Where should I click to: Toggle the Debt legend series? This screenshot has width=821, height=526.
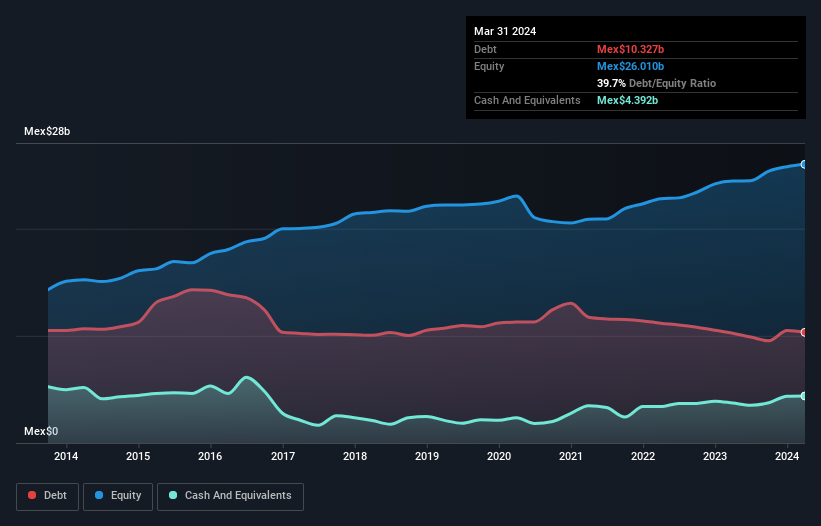tap(46, 496)
